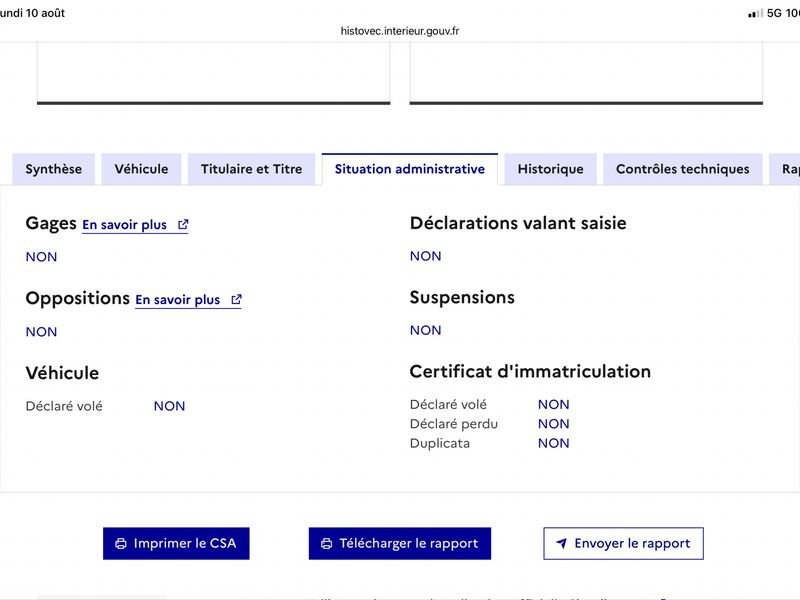Select the Déclarations valant saisie heading
Viewport: 800px width, 600px height.
tap(518, 223)
